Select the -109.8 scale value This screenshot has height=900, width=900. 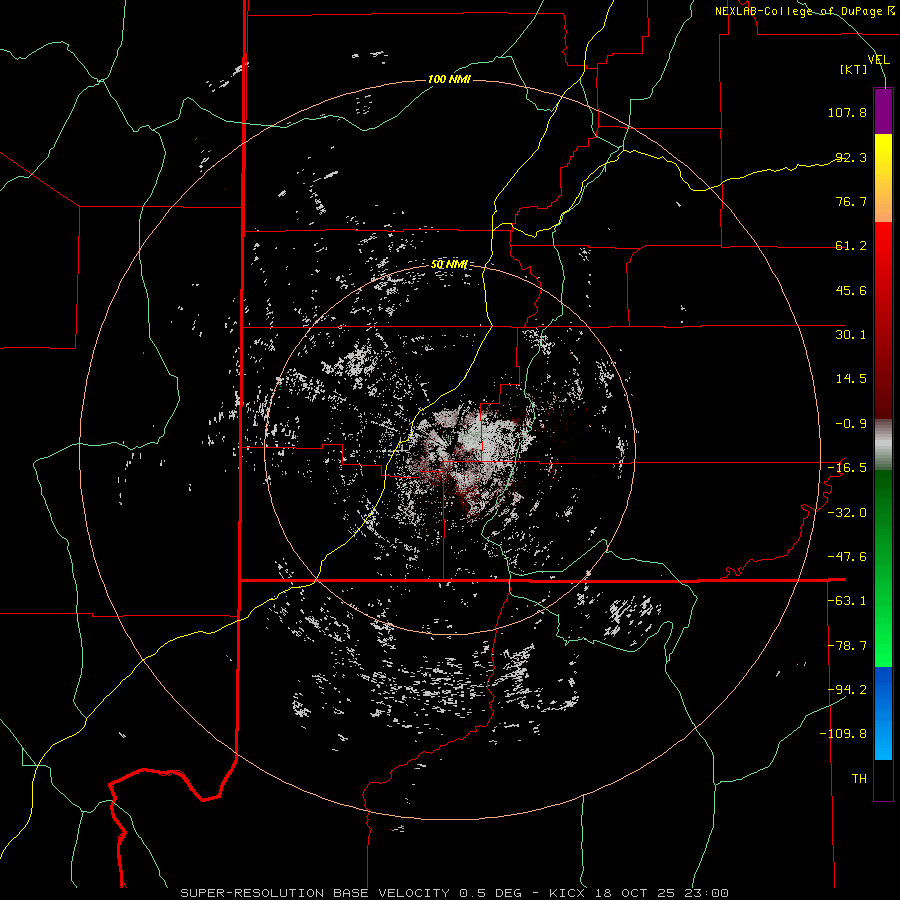(x=843, y=734)
